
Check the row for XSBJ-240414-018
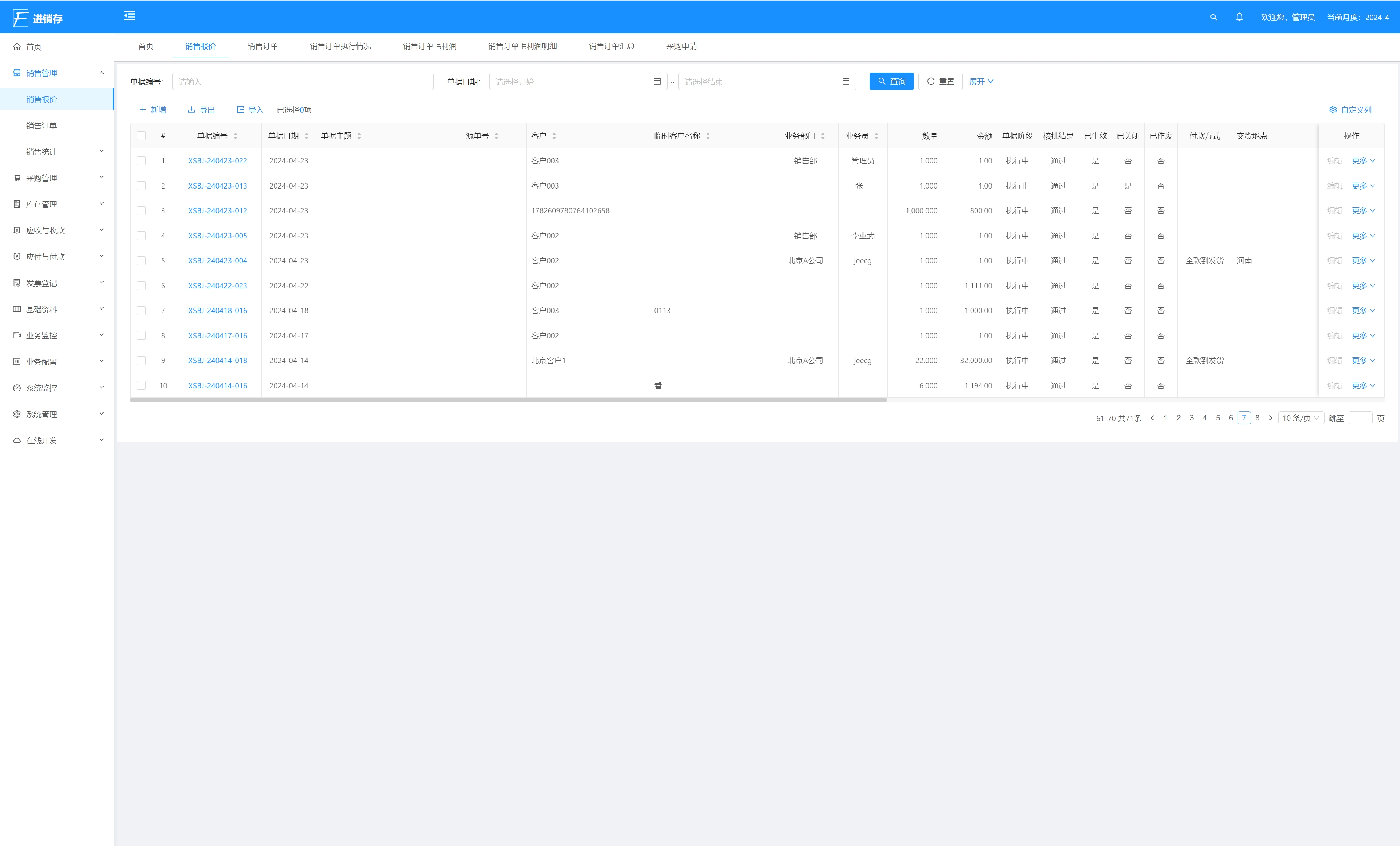click(x=141, y=361)
